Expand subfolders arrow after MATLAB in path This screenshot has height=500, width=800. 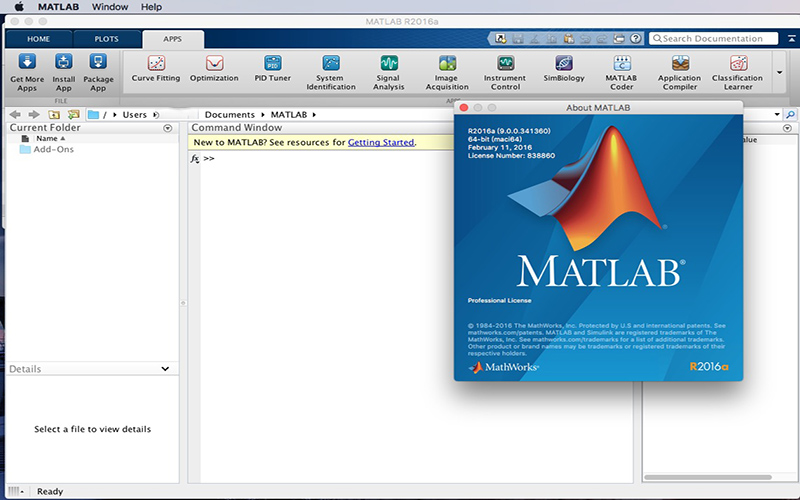314,115
